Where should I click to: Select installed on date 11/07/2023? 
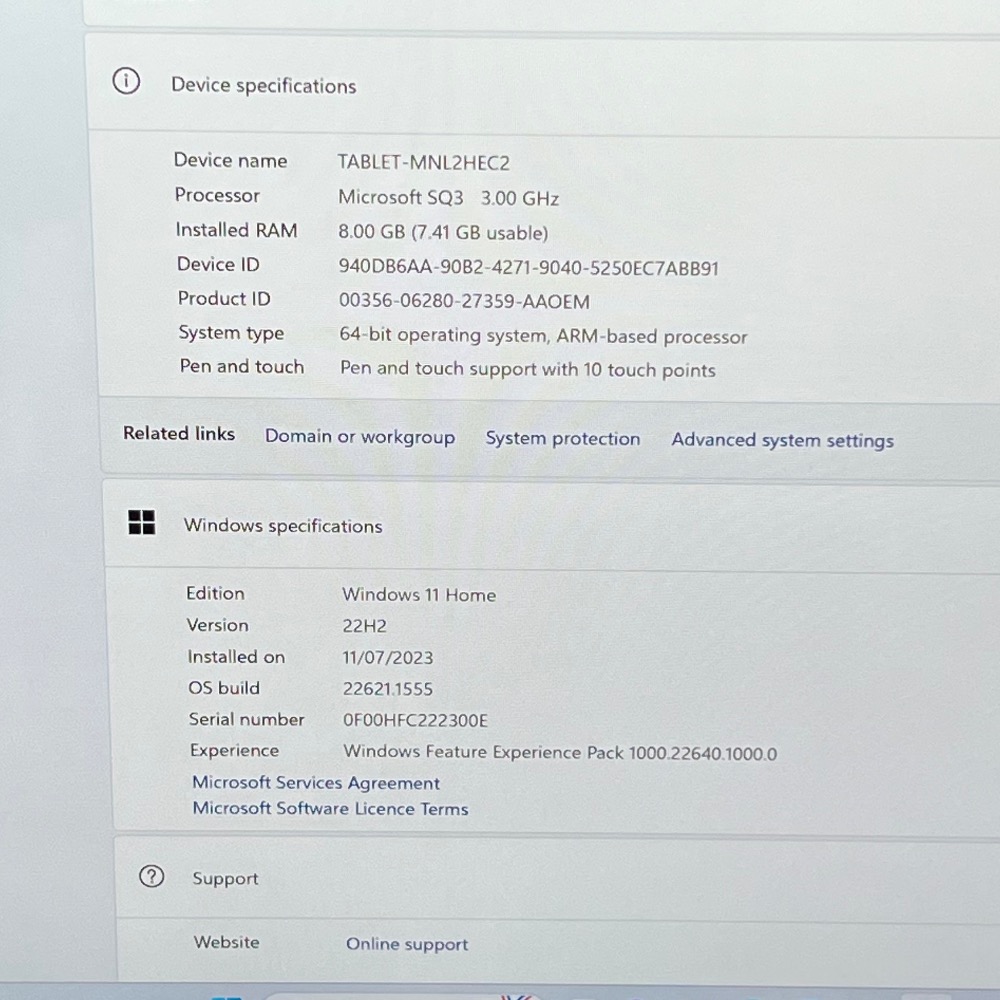click(388, 658)
